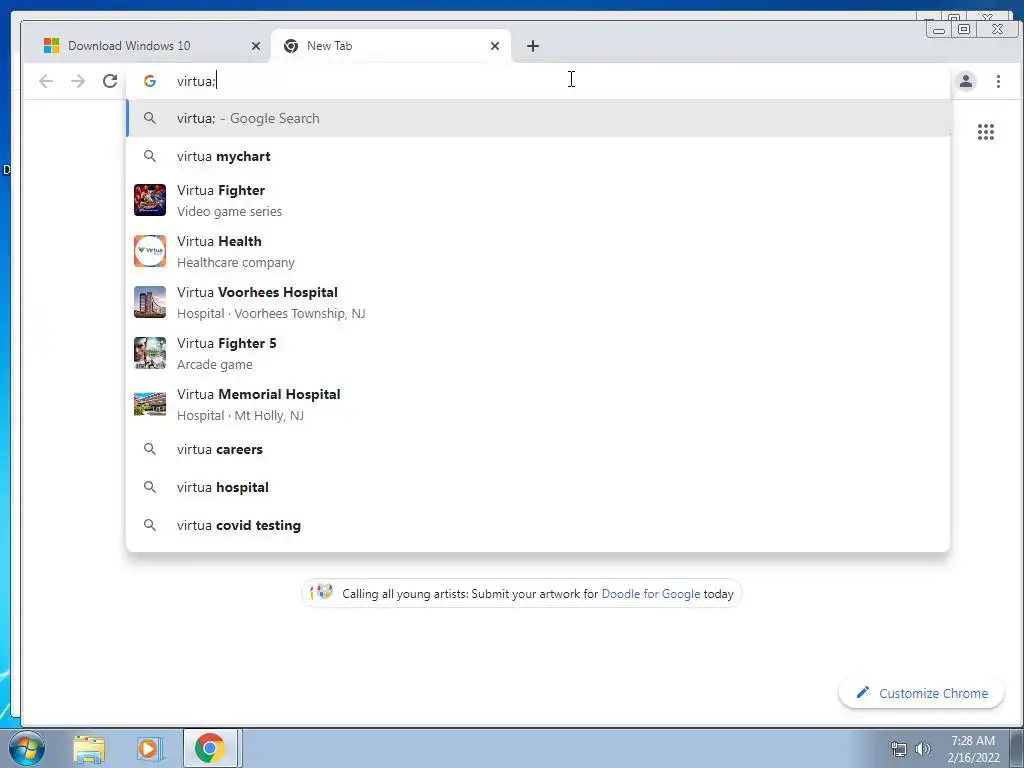
Task: Click Virtua Memorial Hospital thumbnail
Action: 150,404
